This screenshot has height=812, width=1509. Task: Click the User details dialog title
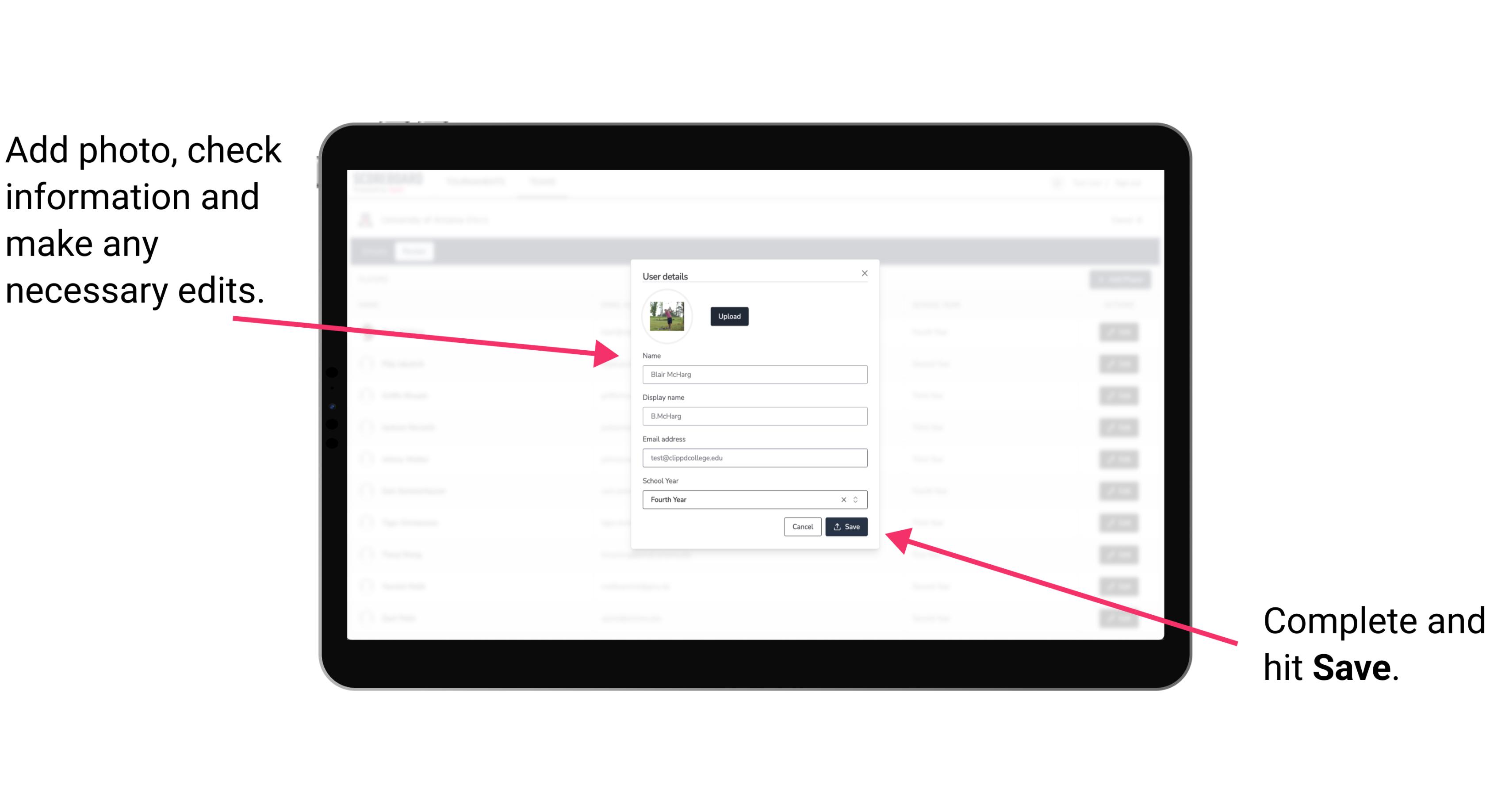pos(665,275)
